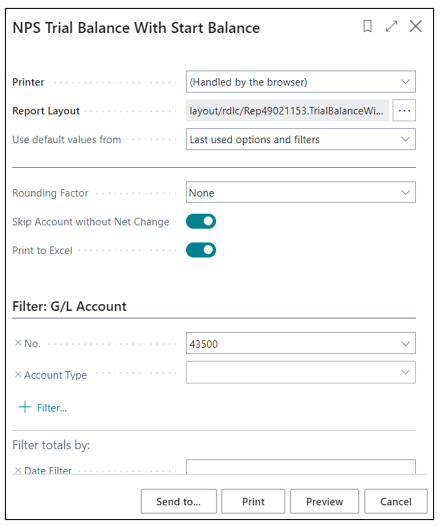The height and width of the screenshot is (526, 441).
Task: Remove the No. filter with X icon
Action: pyautogui.click(x=18, y=343)
